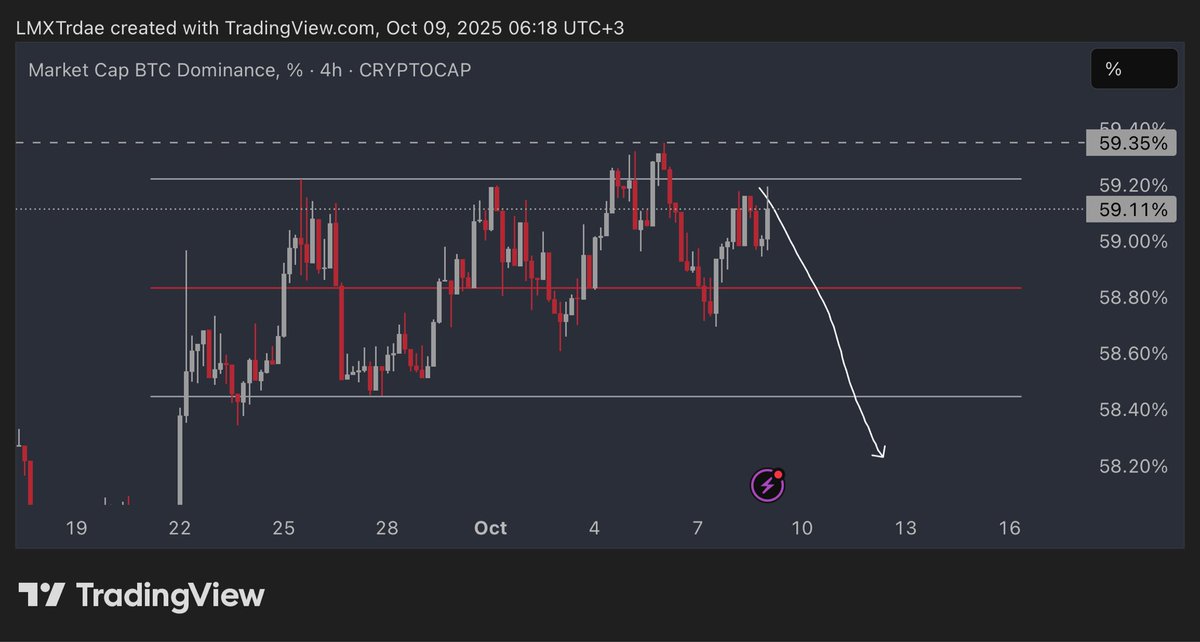The width and height of the screenshot is (1200, 642).
Task: Click the 59.35% price label
Action: coord(1133,143)
